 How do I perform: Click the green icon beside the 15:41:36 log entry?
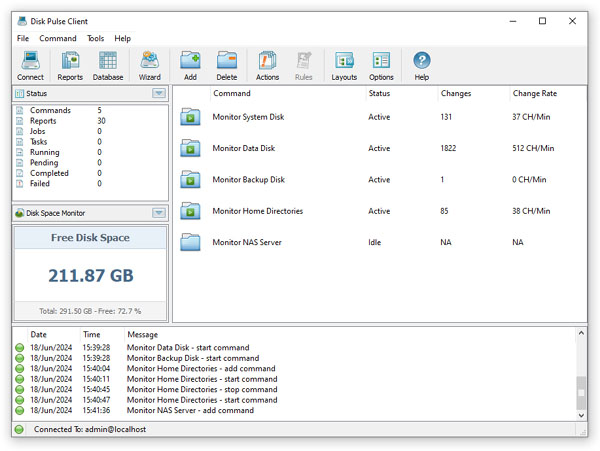(20, 410)
